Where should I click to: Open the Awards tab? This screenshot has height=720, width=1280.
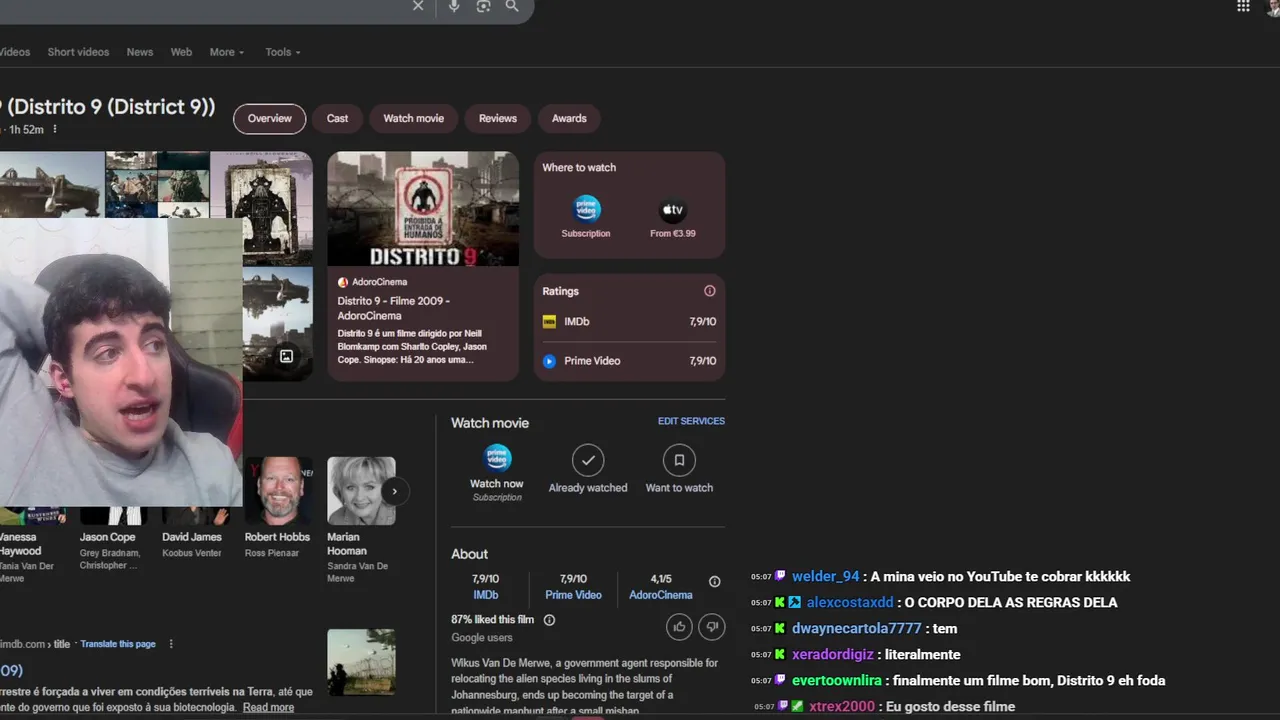point(569,118)
